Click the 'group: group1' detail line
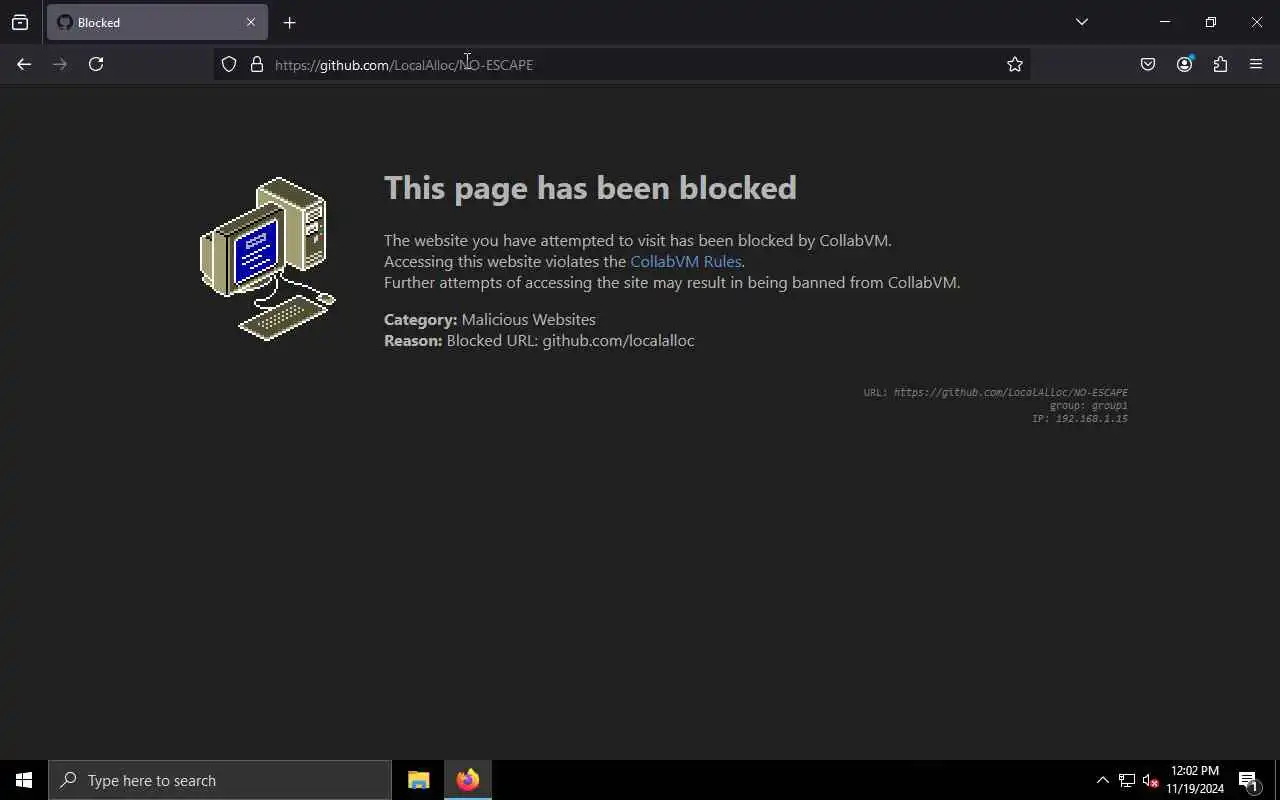This screenshot has width=1280, height=800. (x=1088, y=406)
